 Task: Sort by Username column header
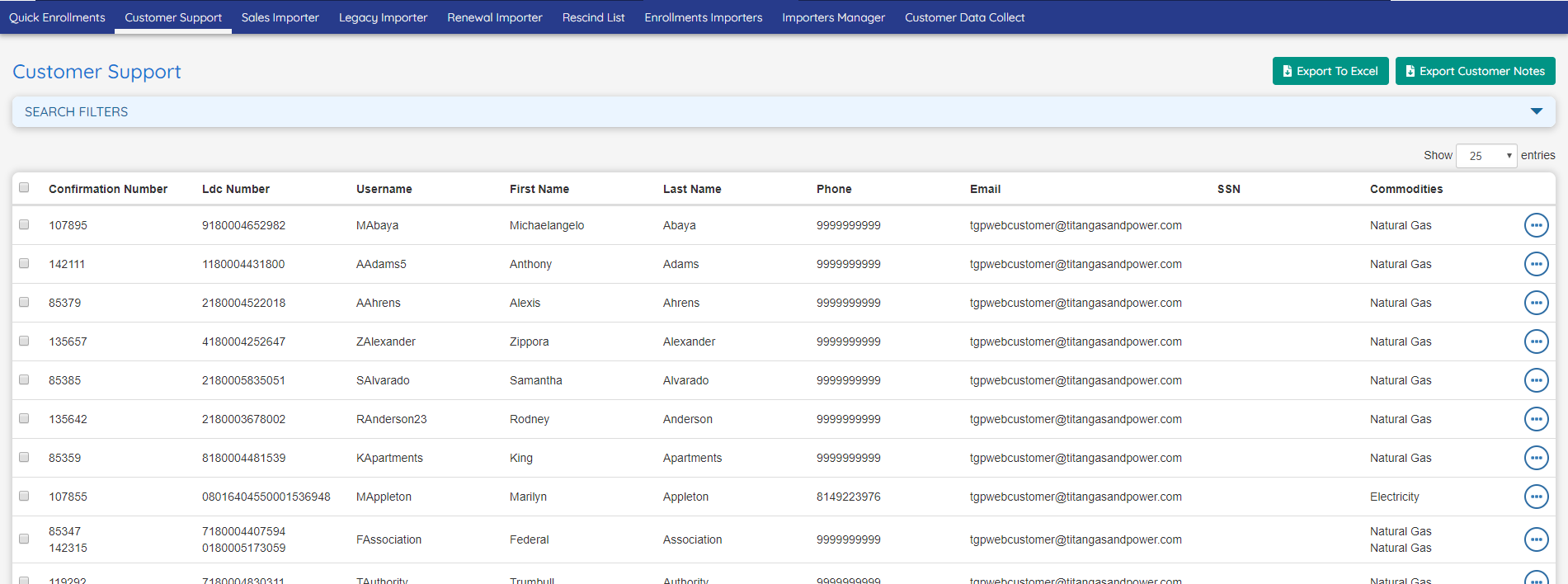[x=384, y=189]
